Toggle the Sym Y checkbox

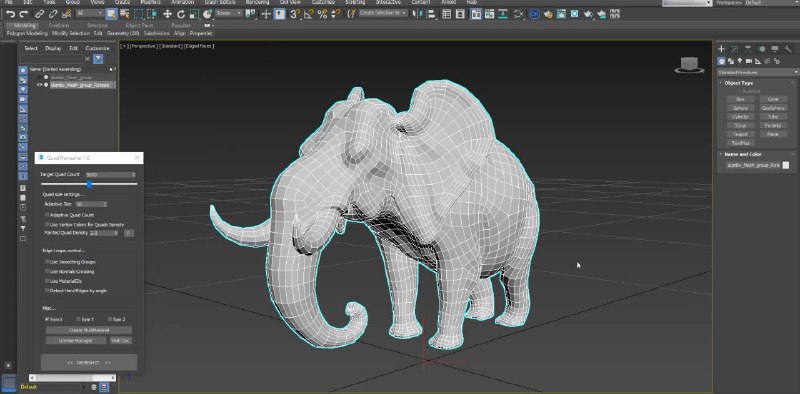coord(79,319)
